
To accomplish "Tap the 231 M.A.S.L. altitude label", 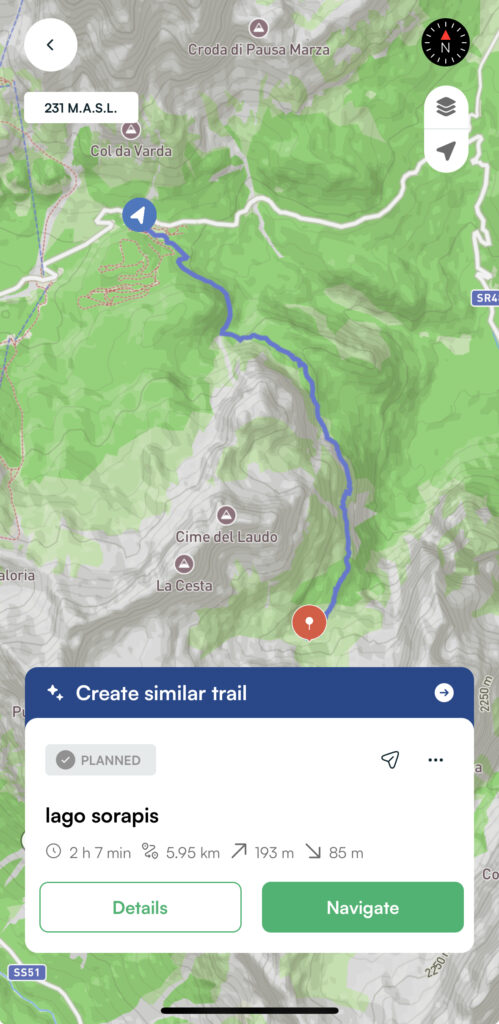I will tap(81, 108).
